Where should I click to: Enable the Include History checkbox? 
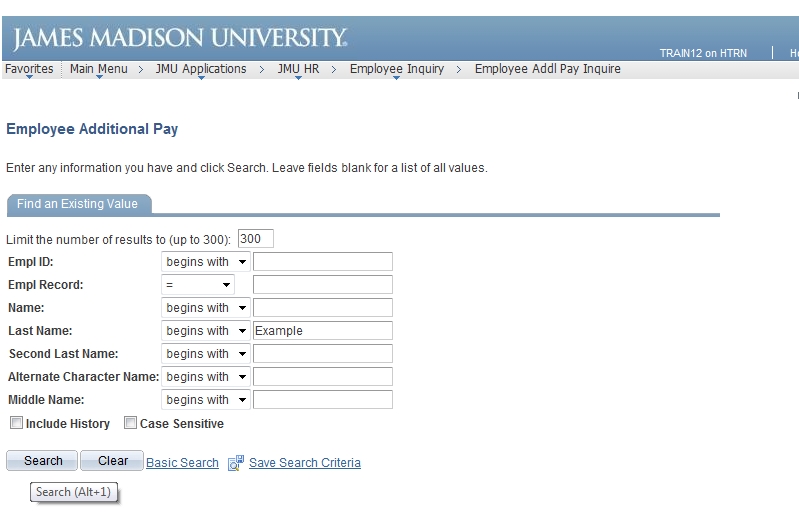coord(16,423)
